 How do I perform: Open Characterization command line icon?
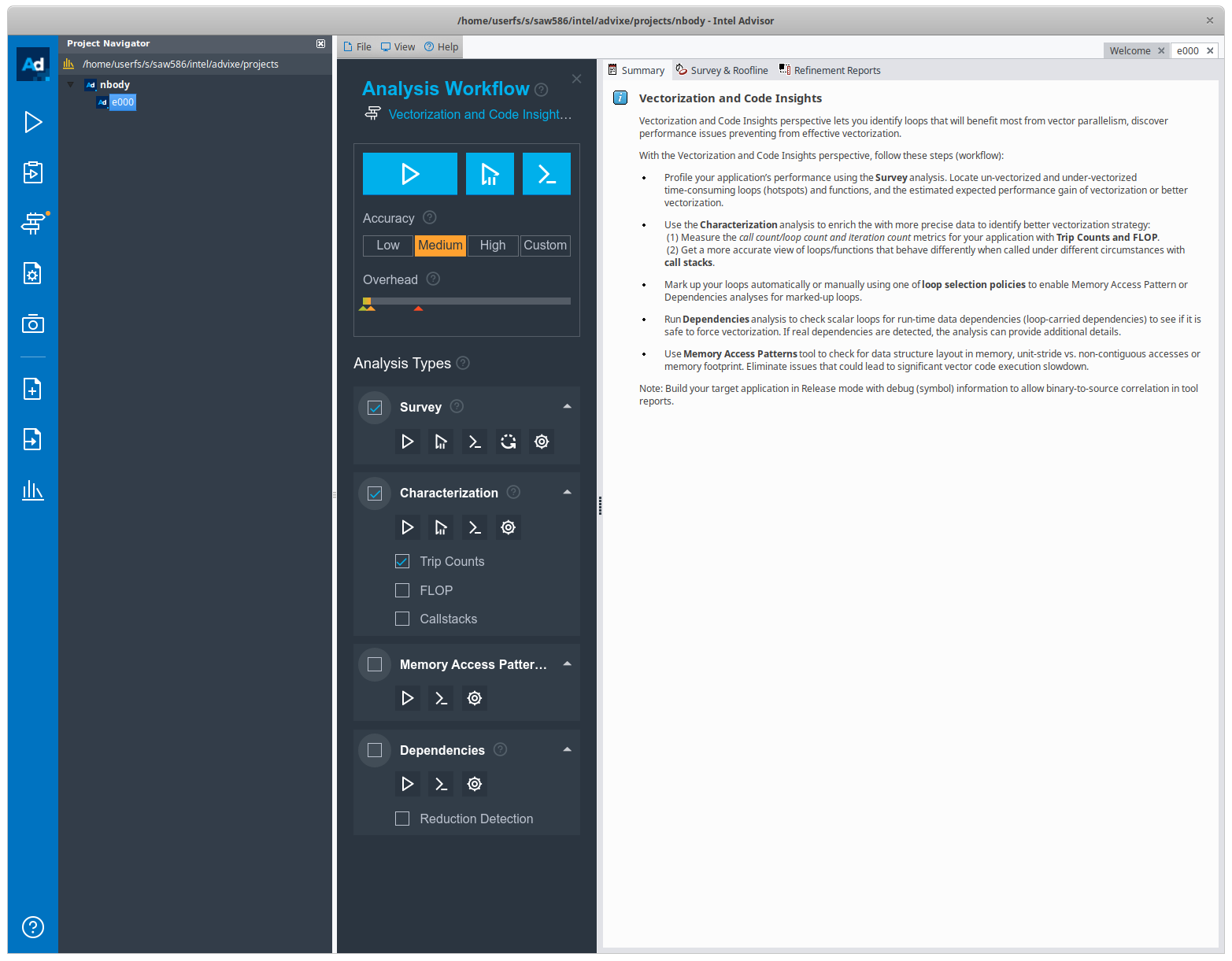475,527
